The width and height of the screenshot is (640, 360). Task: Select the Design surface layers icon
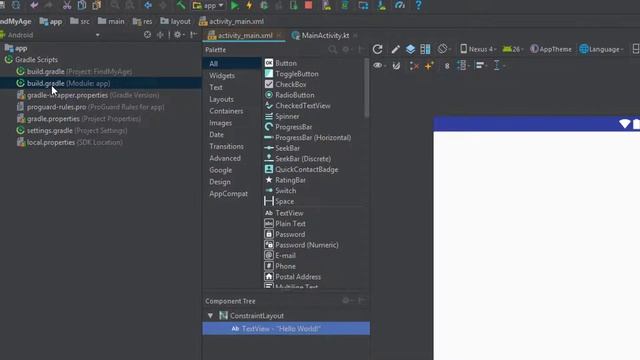(x=410, y=49)
